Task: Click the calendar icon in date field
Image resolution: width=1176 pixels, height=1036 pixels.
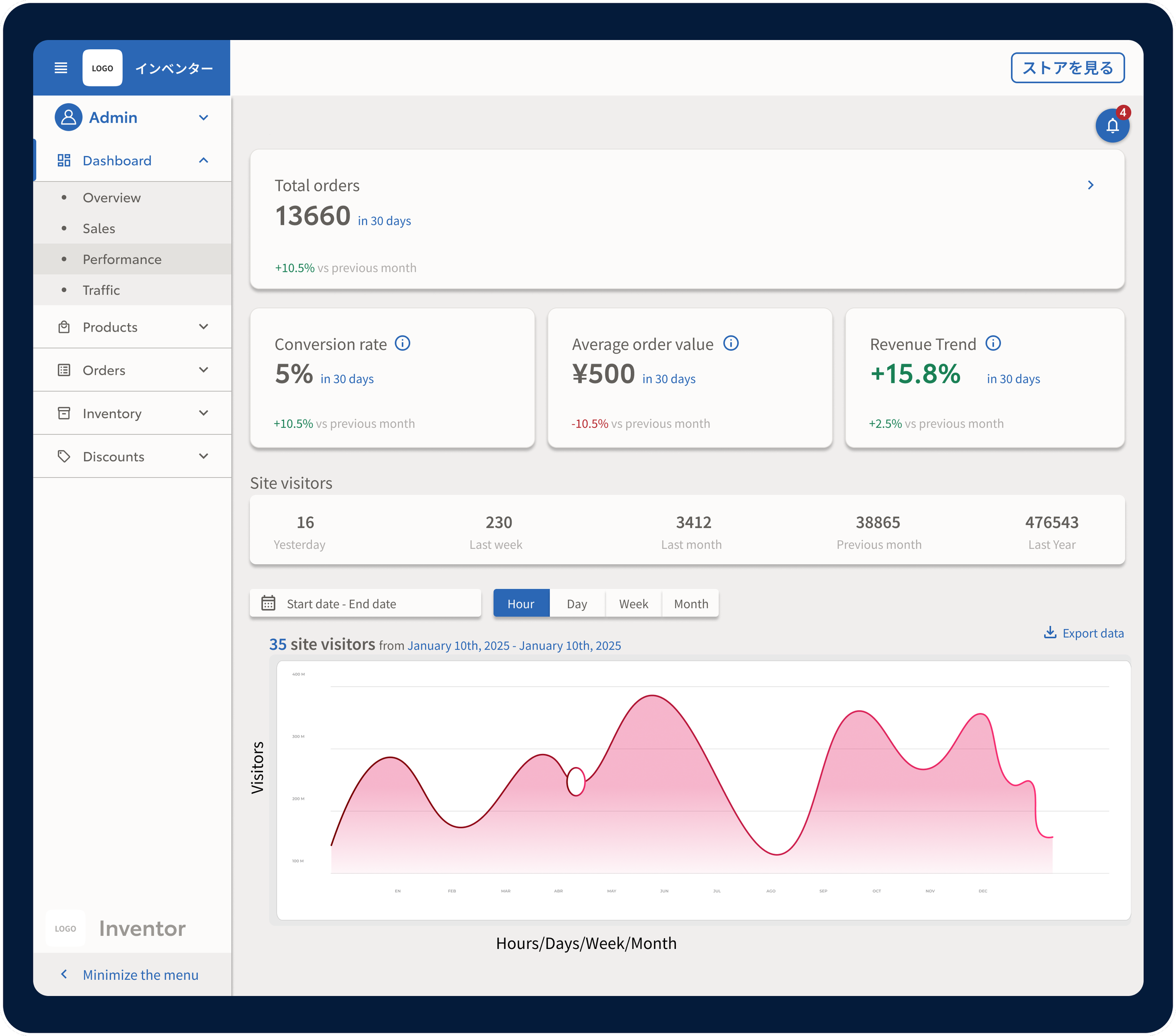Action: click(x=268, y=603)
